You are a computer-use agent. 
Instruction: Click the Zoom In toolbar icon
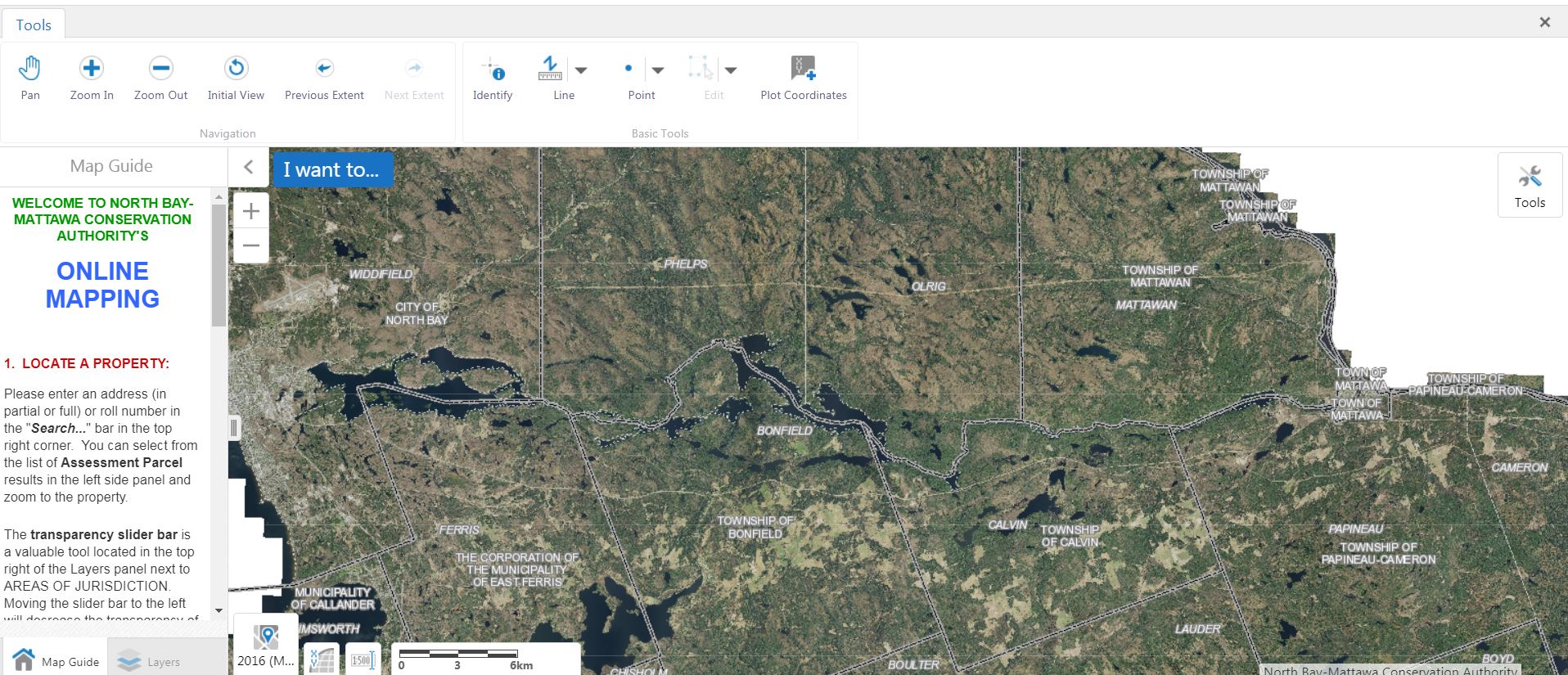[x=92, y=78]
